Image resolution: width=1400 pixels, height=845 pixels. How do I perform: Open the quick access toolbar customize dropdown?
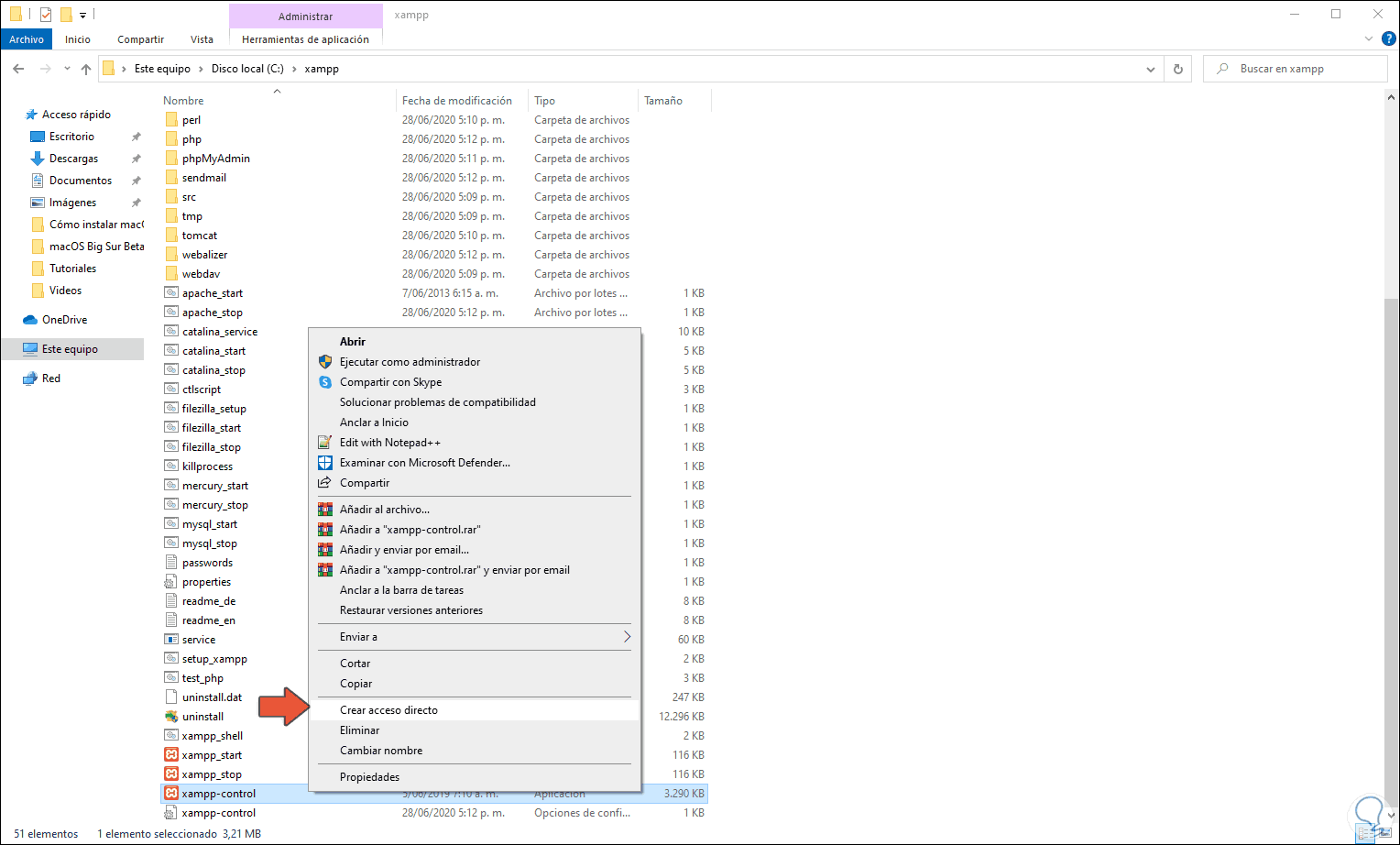coord(82,16)
